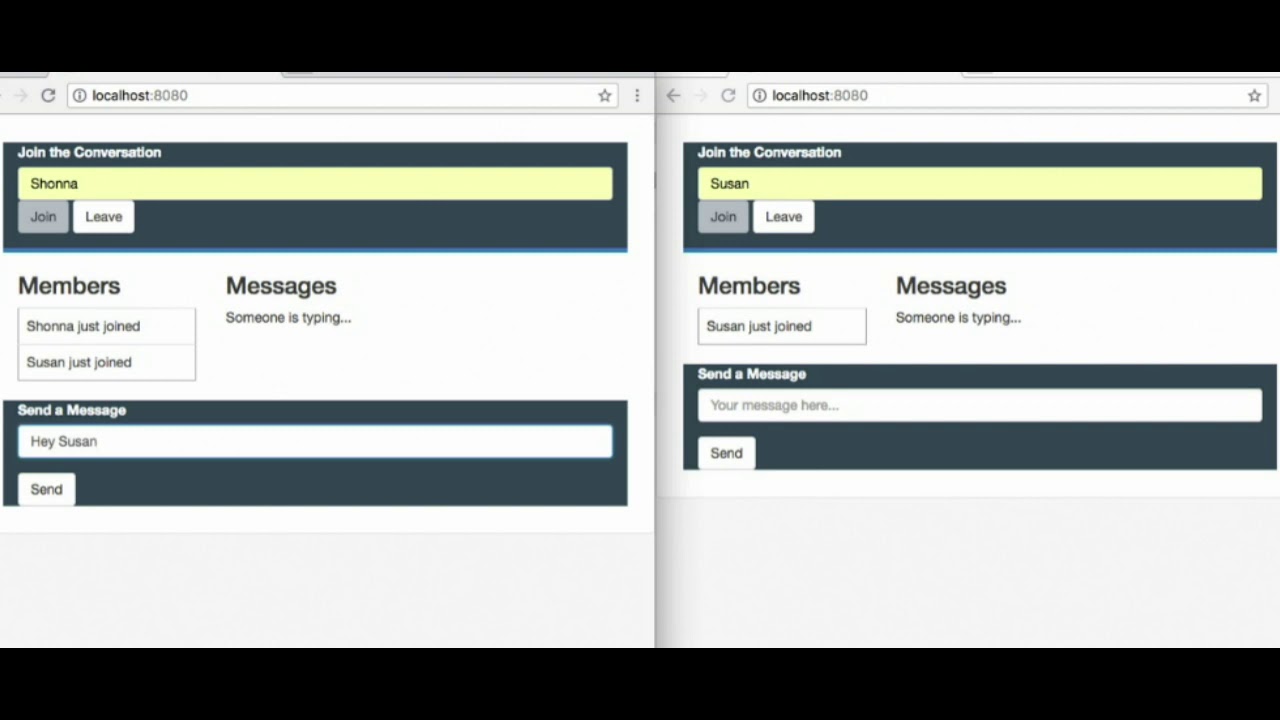This screenshot has width=1280, height=720.
Task: Click the Join button in Shonna's window
Action: coord(43,217)
